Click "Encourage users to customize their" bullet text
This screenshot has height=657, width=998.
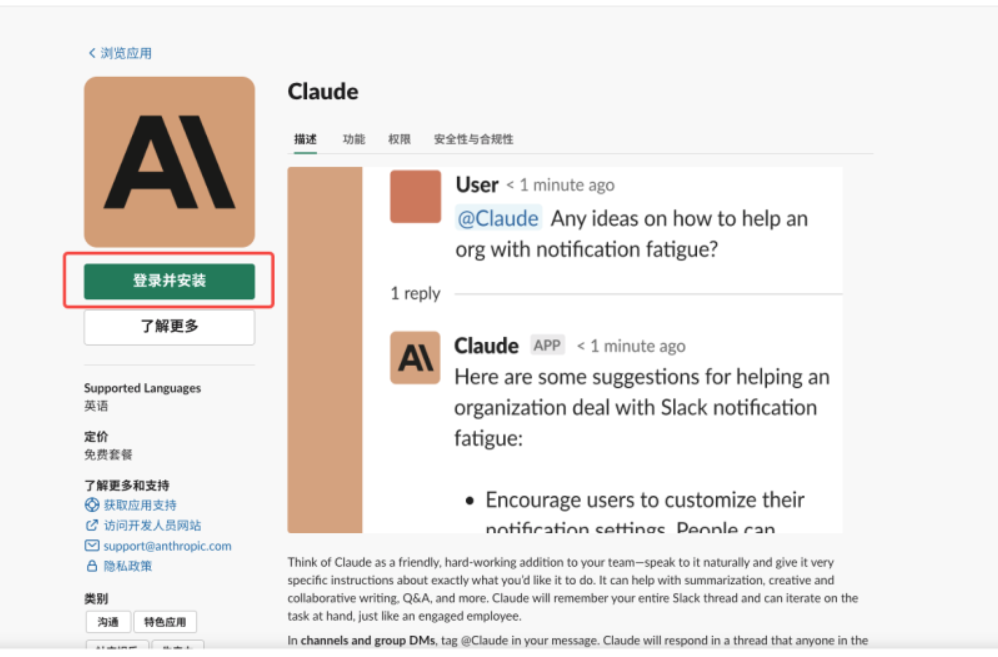[645, 500]
